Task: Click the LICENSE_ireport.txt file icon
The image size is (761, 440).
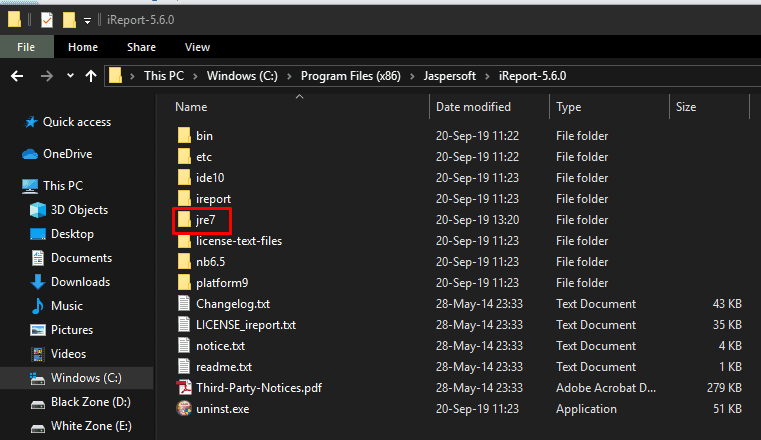Action: [x=184, y=325]
